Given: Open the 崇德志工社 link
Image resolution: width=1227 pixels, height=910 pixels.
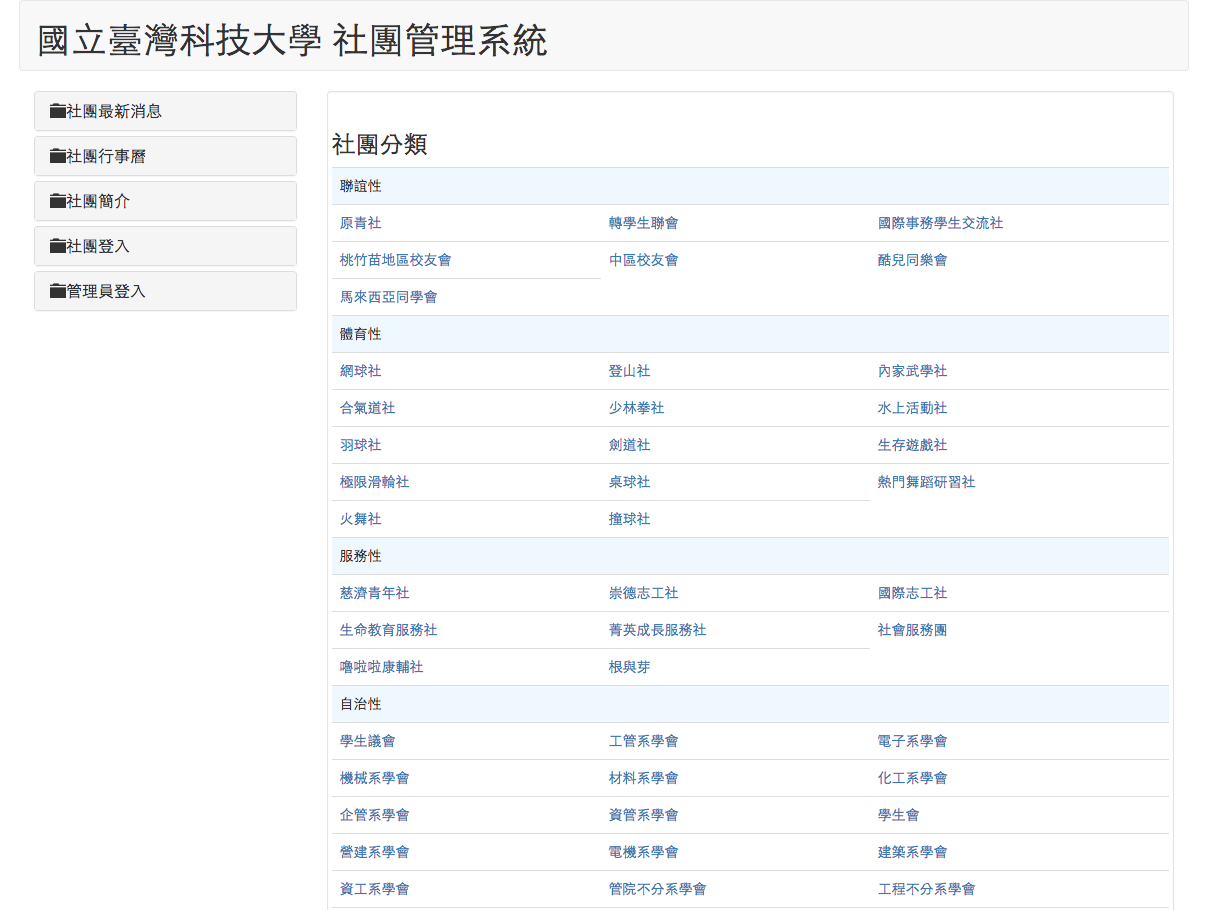Looking at the screenshot, I should tap(643, 593).
